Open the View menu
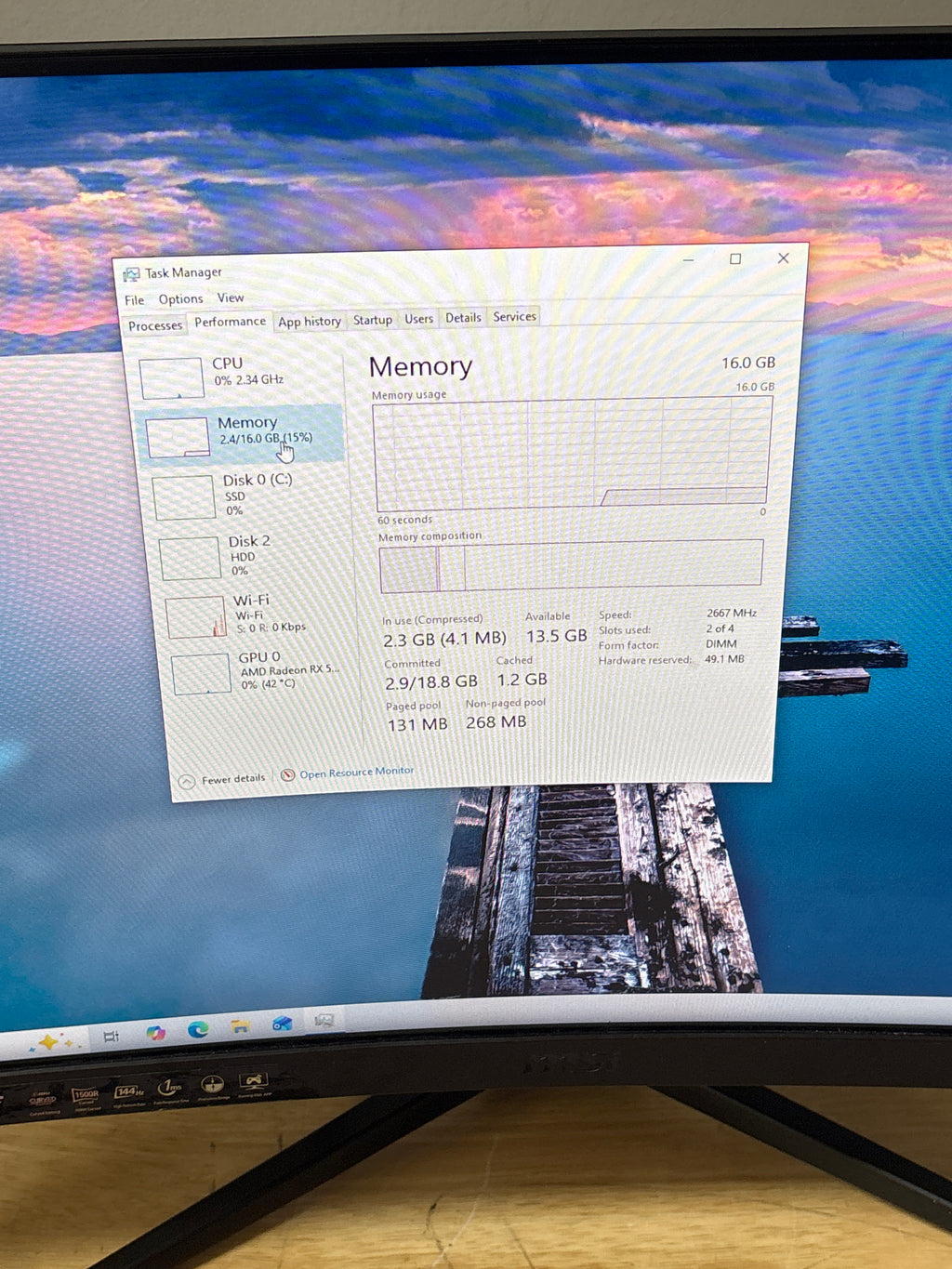This screenshot has height=1269, width=952. click(x=231, y=298)
